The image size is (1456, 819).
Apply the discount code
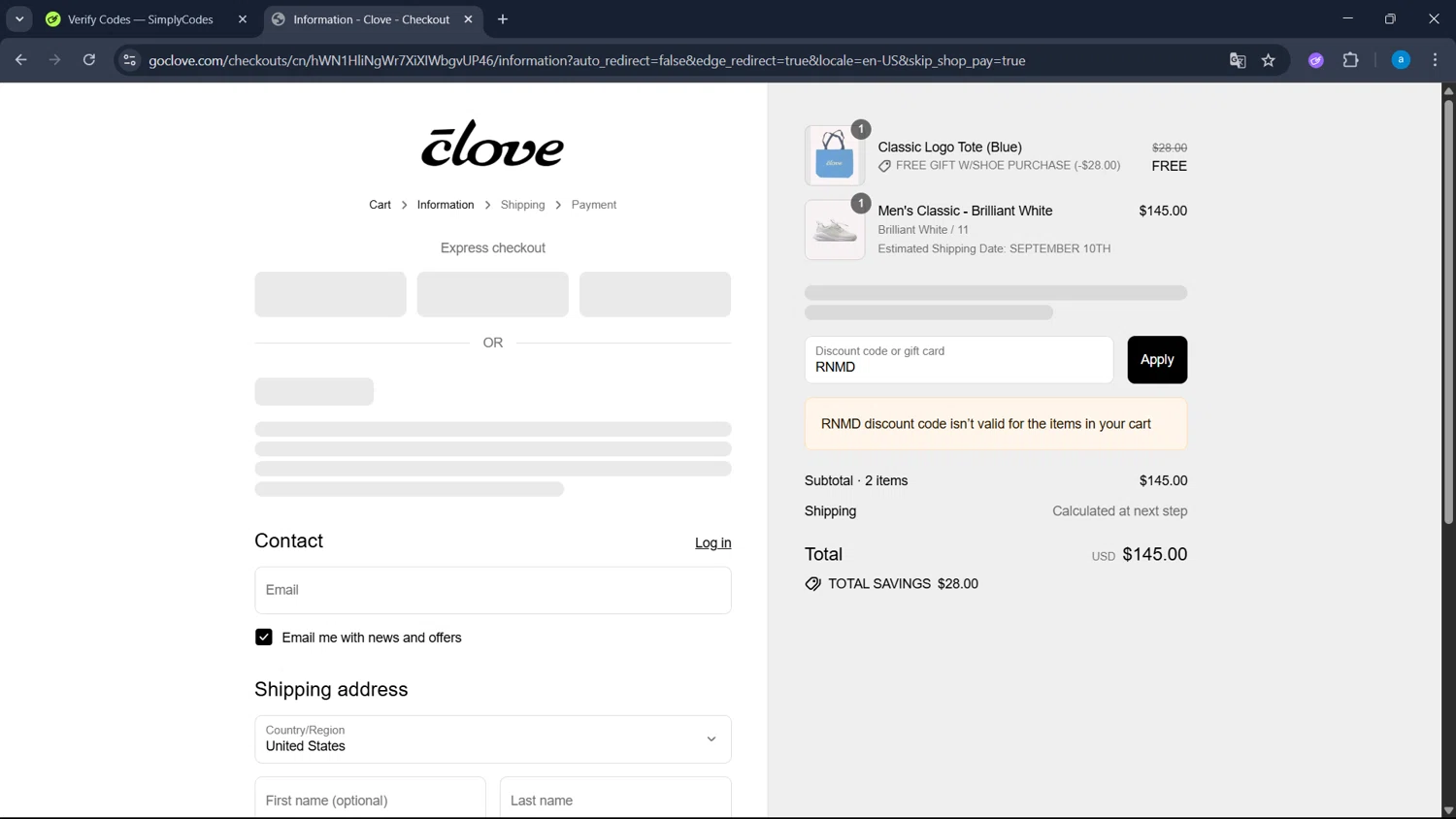(x=1157, y=360)
